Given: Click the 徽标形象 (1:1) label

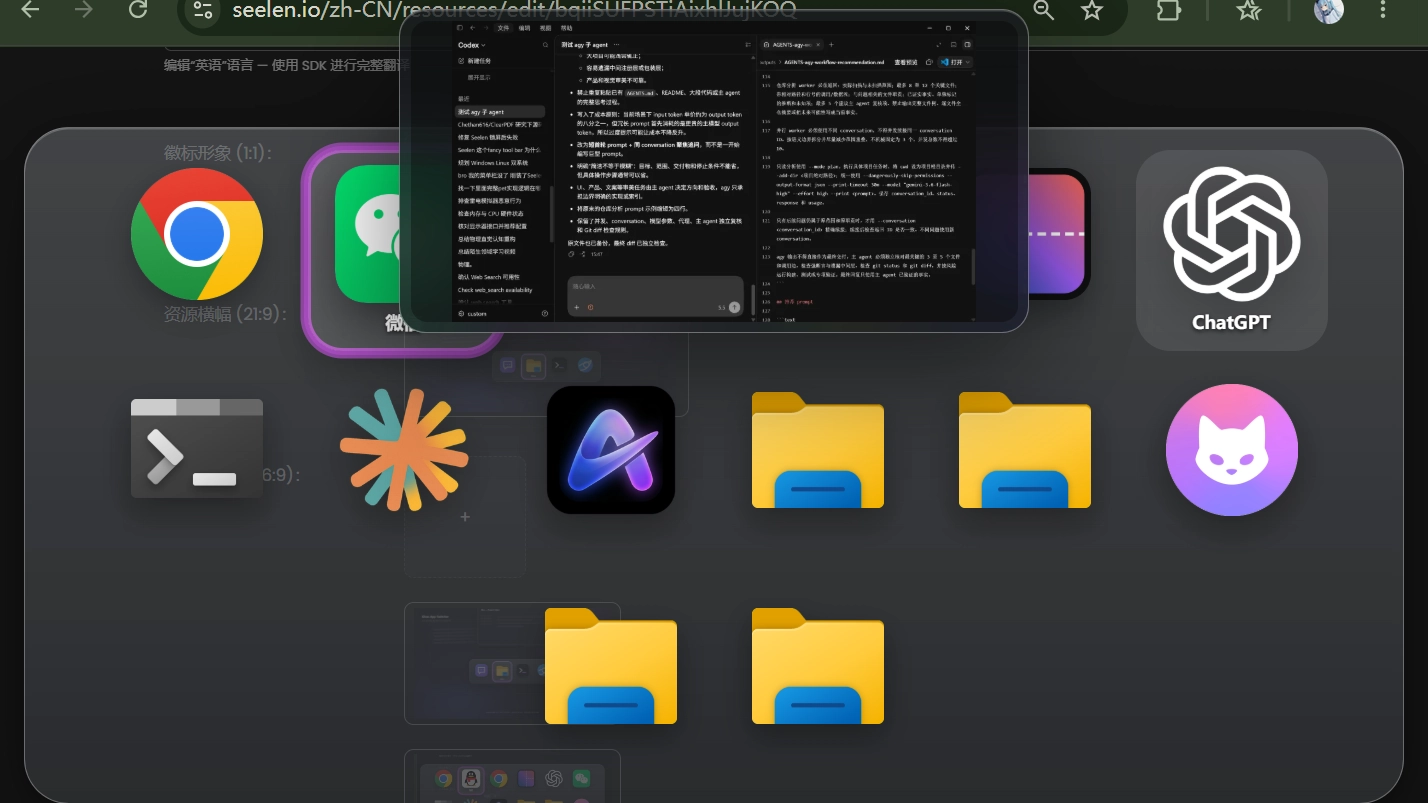Looking at the screenshot, I should [x=218, y=153].
